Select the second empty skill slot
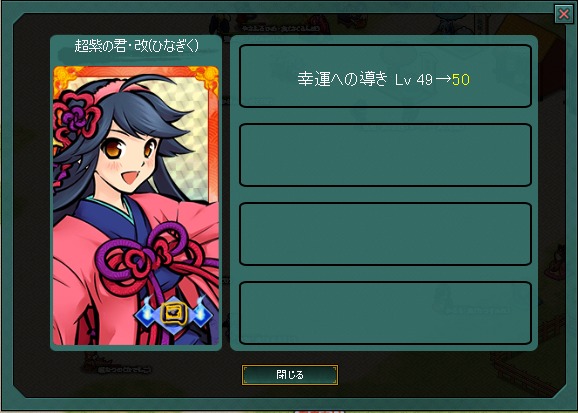This screenshot has width=578, height=413. point(385,155)
